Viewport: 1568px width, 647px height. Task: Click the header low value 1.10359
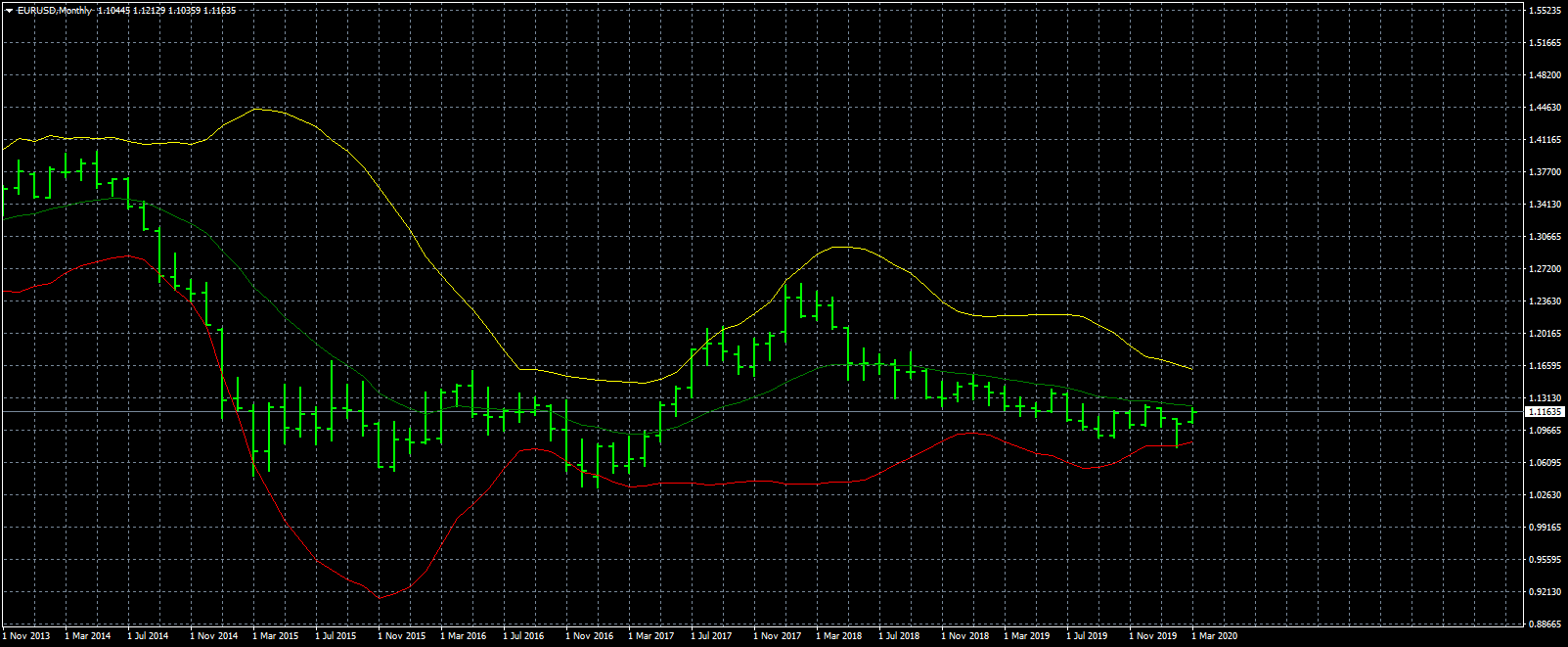click(184, 10)
